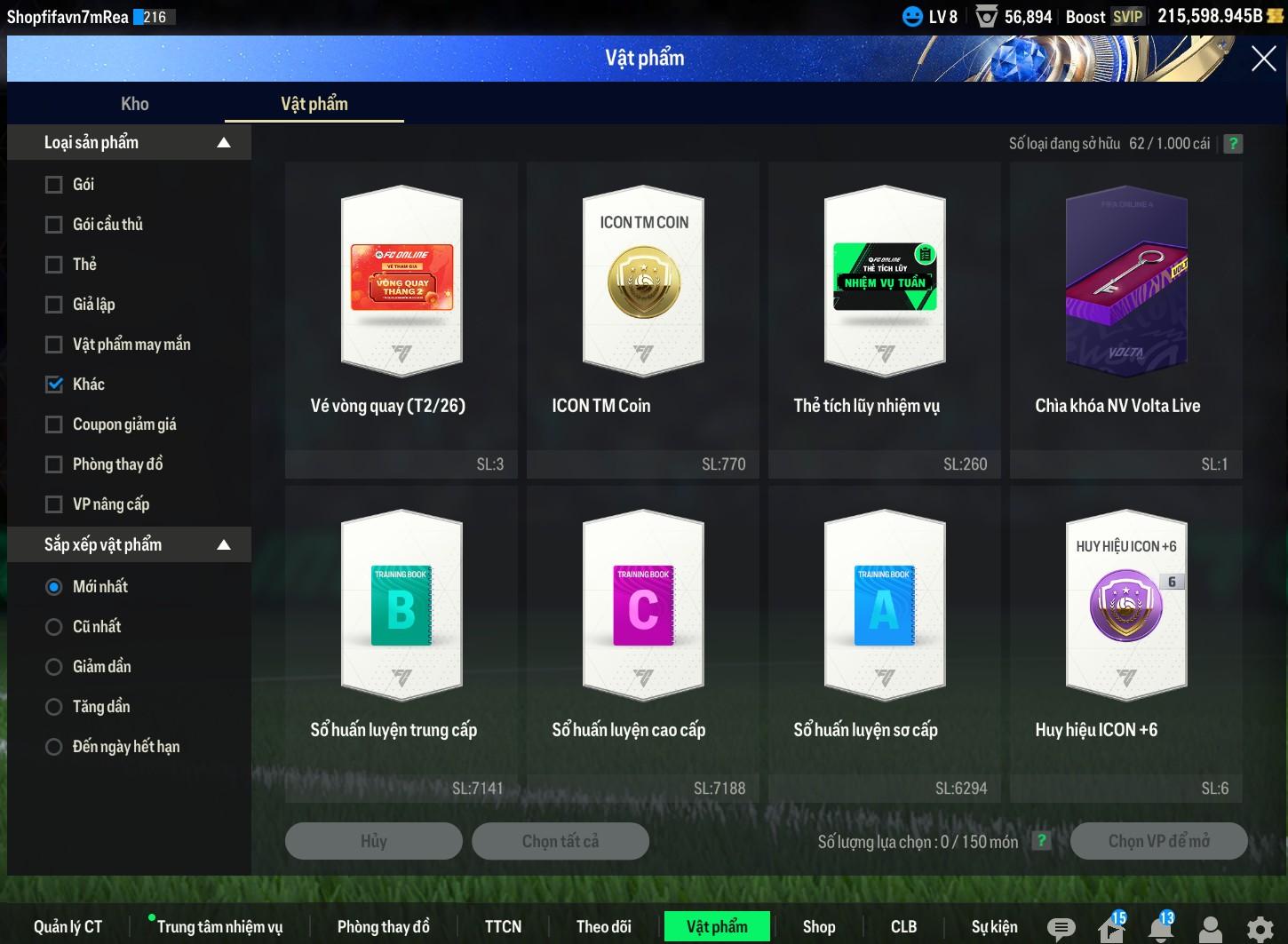Click the Chọn tất cả button
The image size is (1288, 944).
point(560,841)
